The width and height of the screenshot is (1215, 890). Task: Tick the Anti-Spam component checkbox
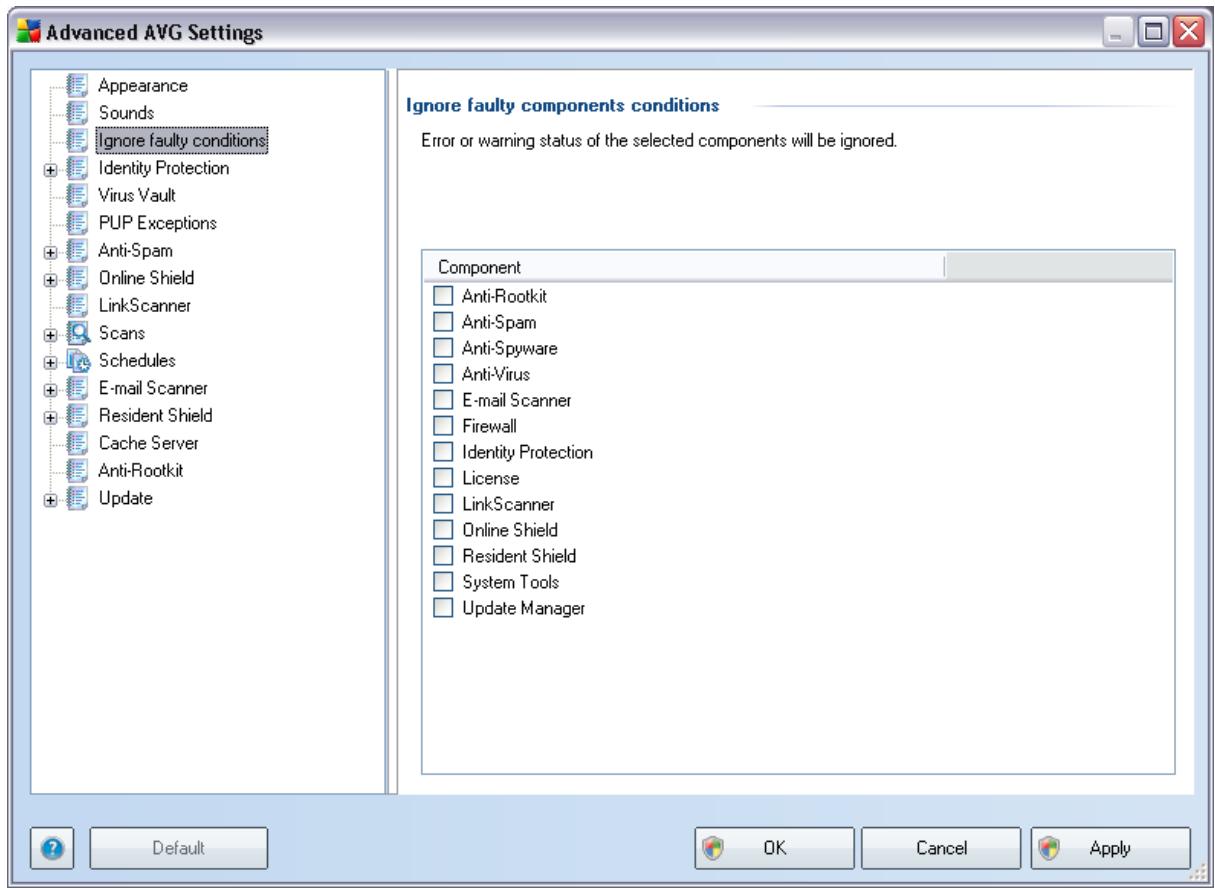(442, 322)
